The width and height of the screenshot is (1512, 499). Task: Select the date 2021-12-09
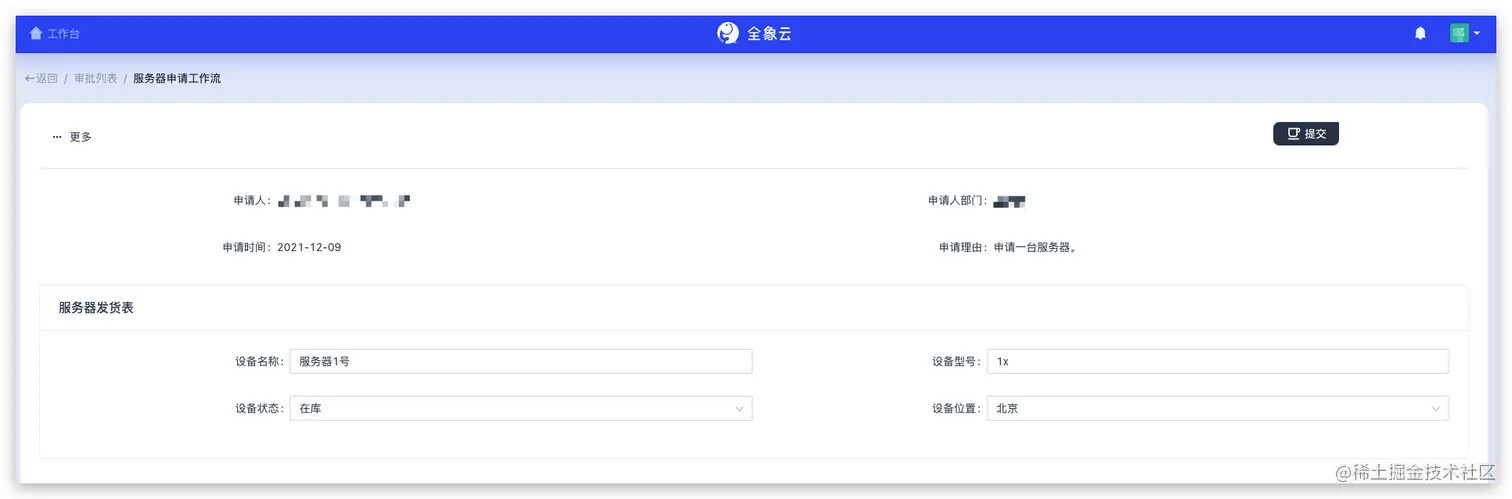pos(309,247)
